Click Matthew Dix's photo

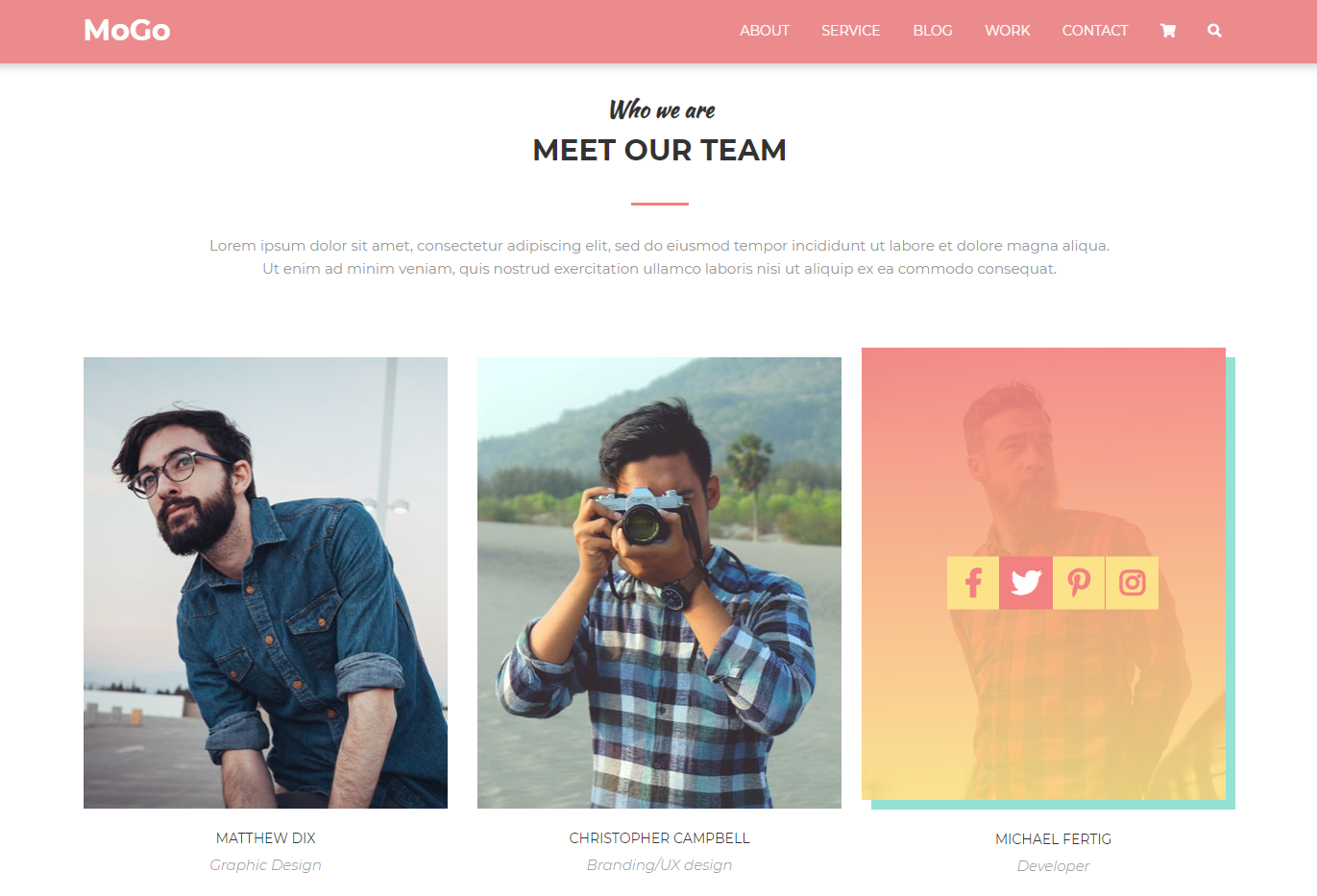pos(265,583)
